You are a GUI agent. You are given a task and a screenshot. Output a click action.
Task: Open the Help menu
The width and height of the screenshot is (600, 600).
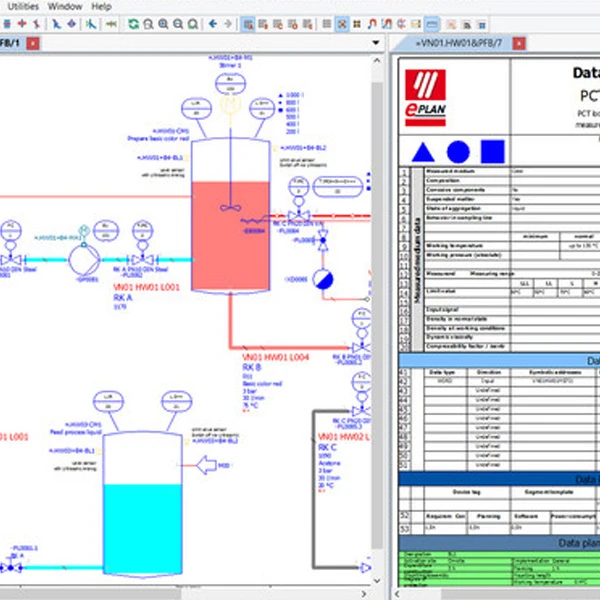[102, 6]
